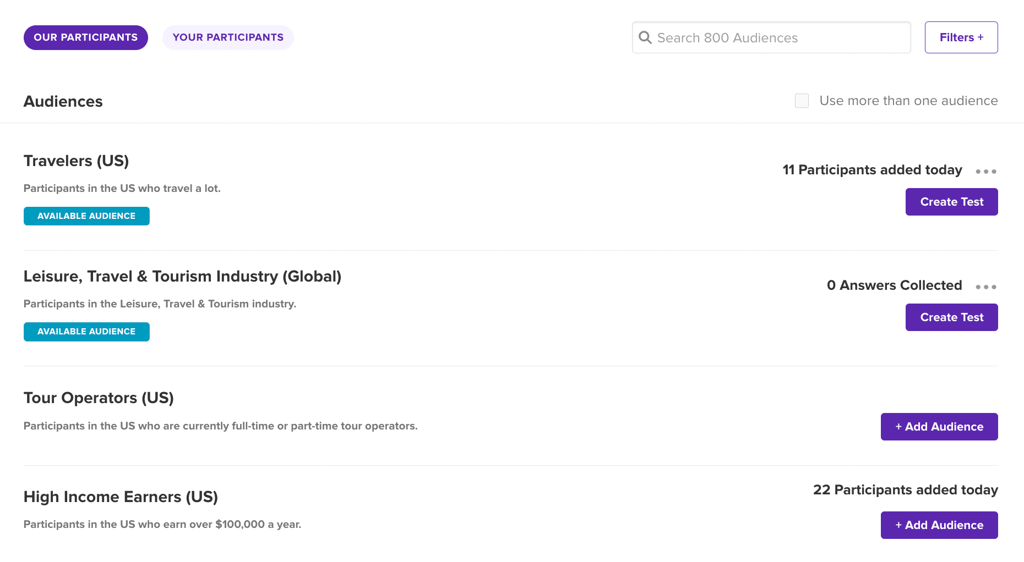
Task: Enable 'Use more than one audience' checkbox
Action: pos(802,101)
